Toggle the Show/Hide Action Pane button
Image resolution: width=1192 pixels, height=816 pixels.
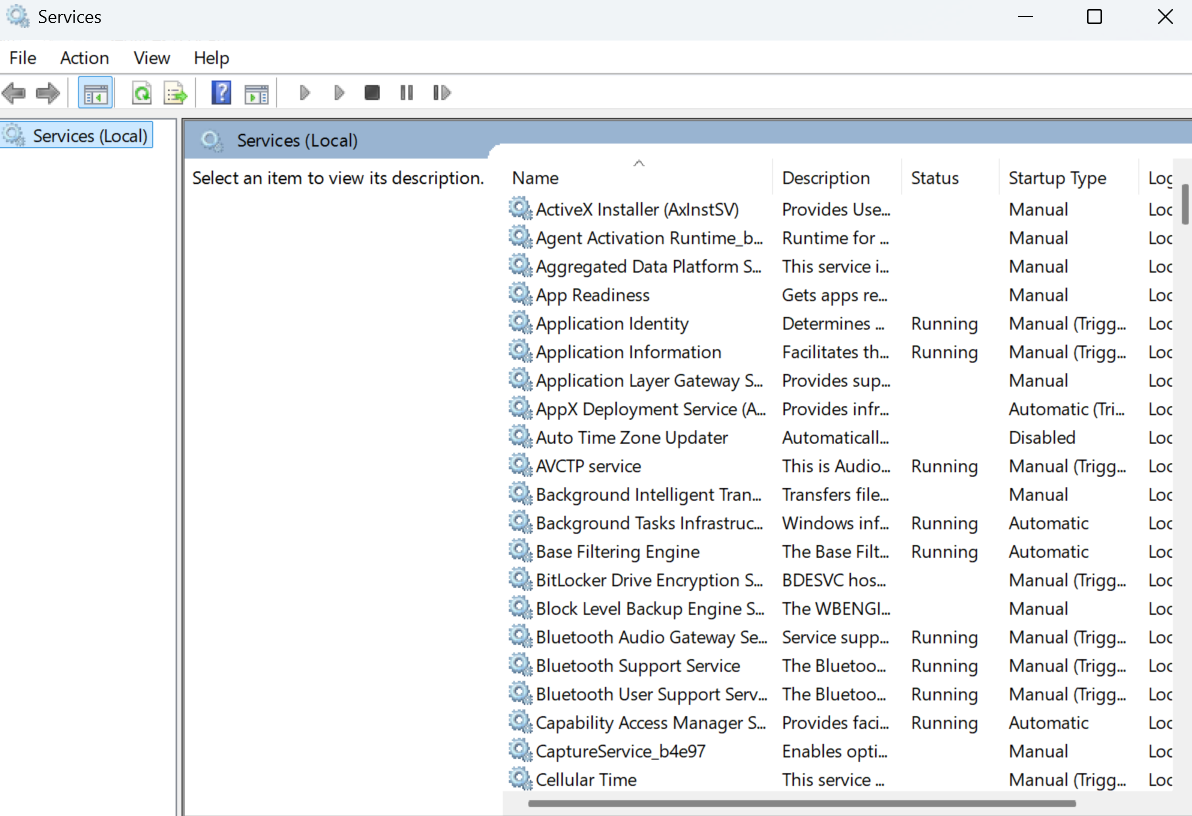[x=256, y=93]
